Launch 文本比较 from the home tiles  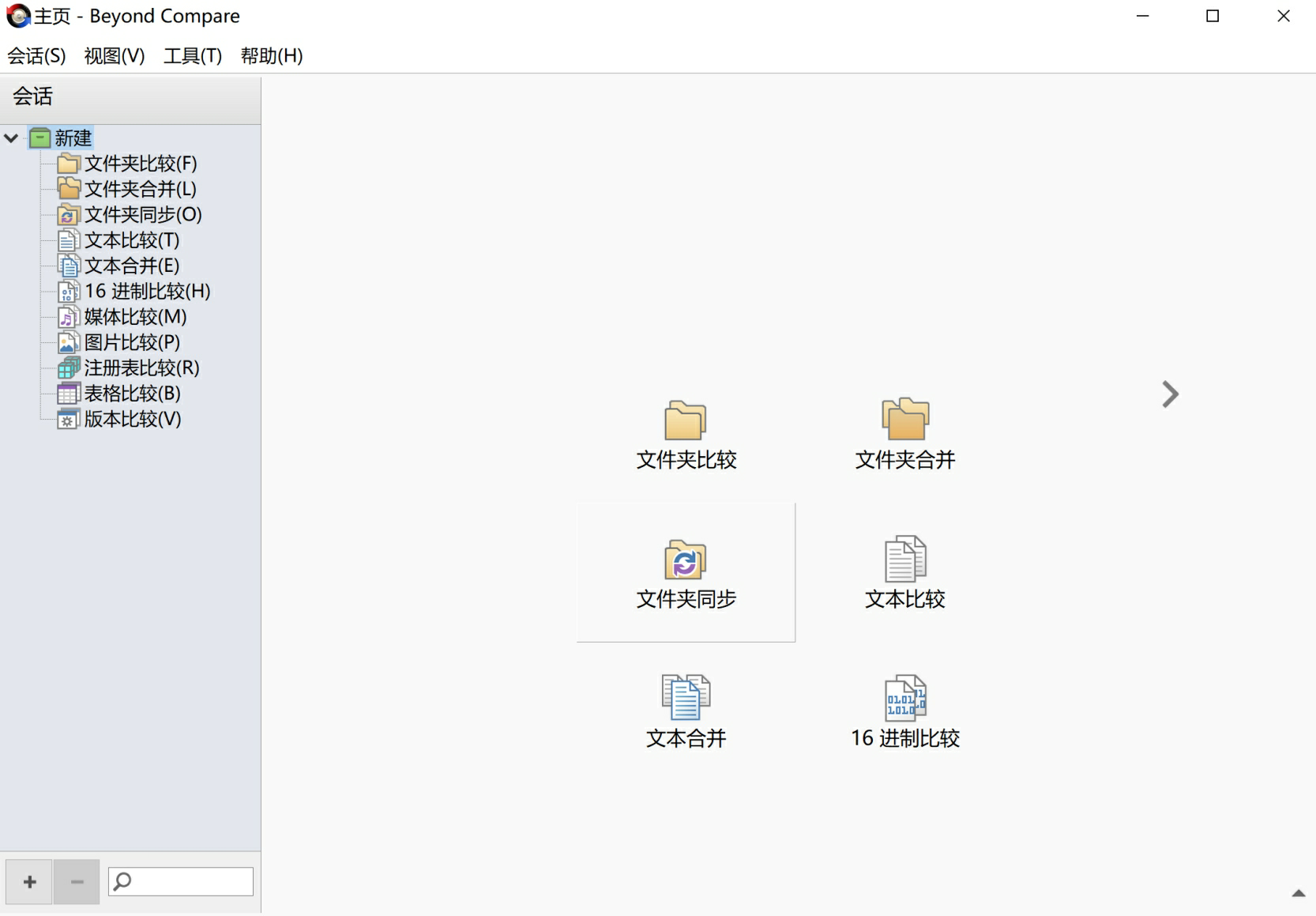[x=905, y=573]
